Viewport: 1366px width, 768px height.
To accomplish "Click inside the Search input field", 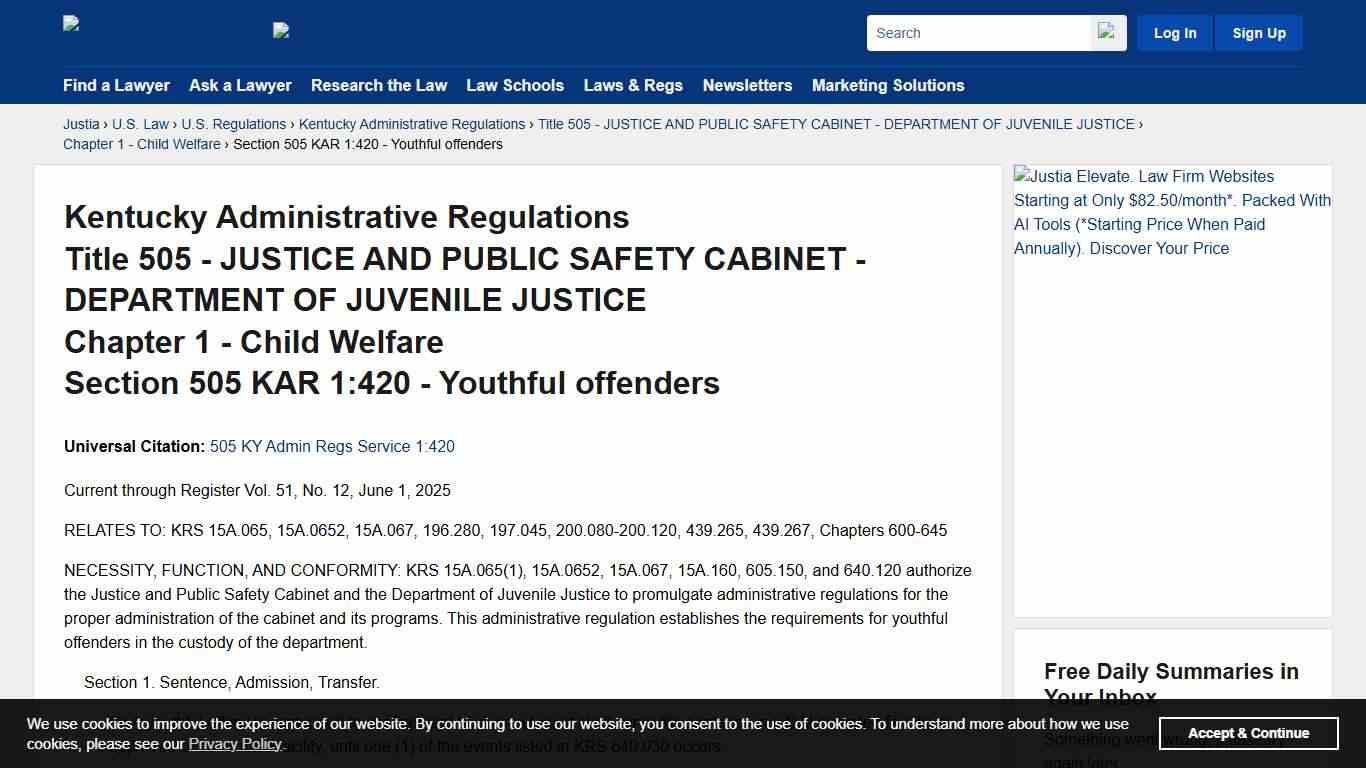I will tap(978, 32).
